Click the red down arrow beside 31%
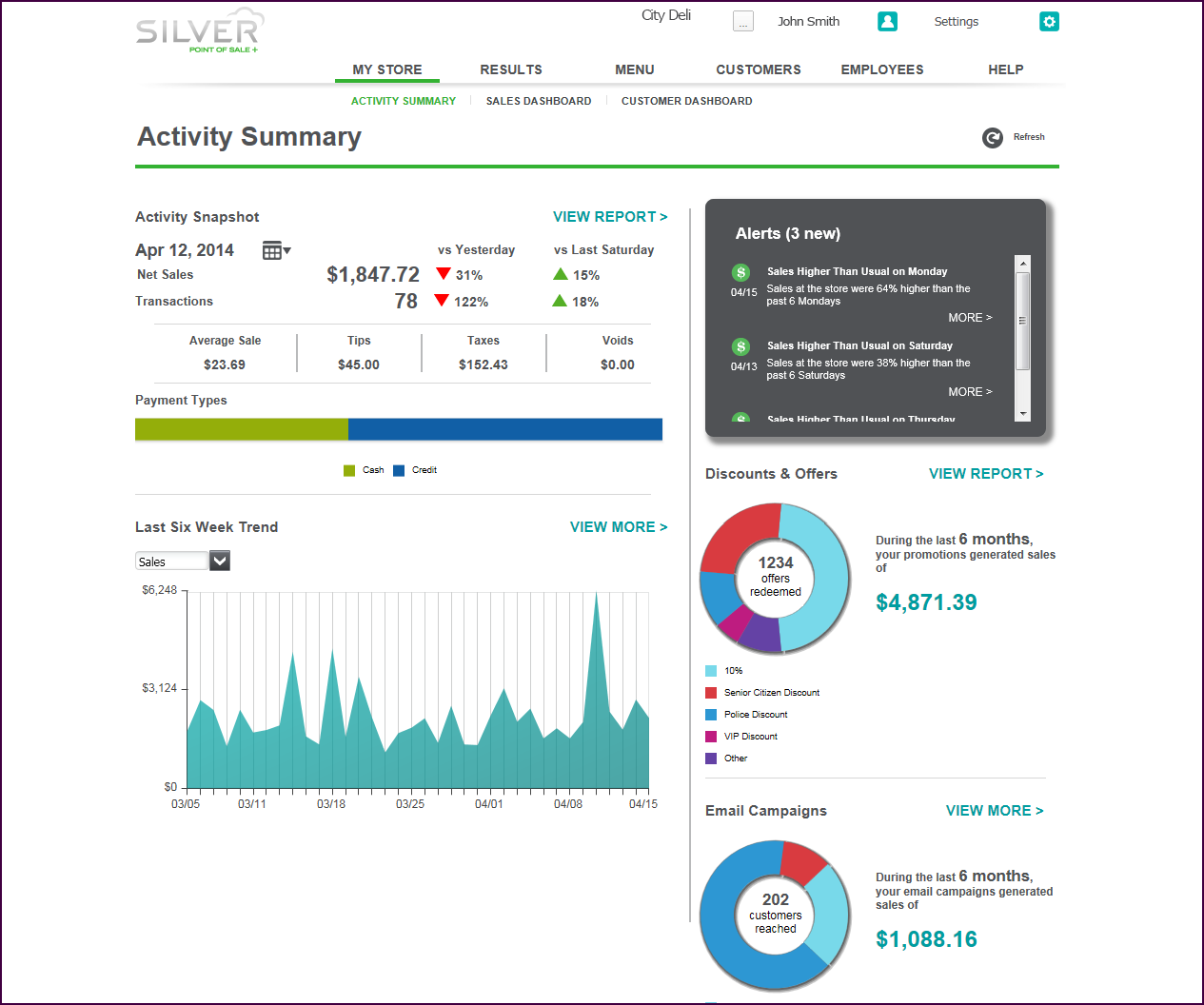 443,274
